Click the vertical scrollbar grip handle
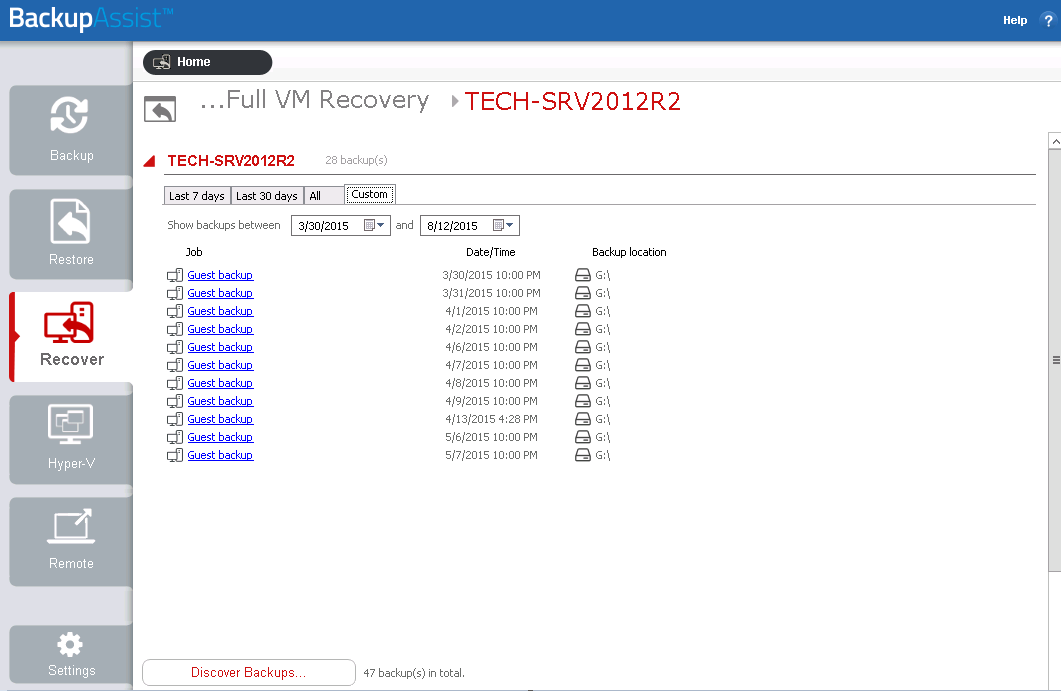1061x691 pixels. coord(1056,360)
